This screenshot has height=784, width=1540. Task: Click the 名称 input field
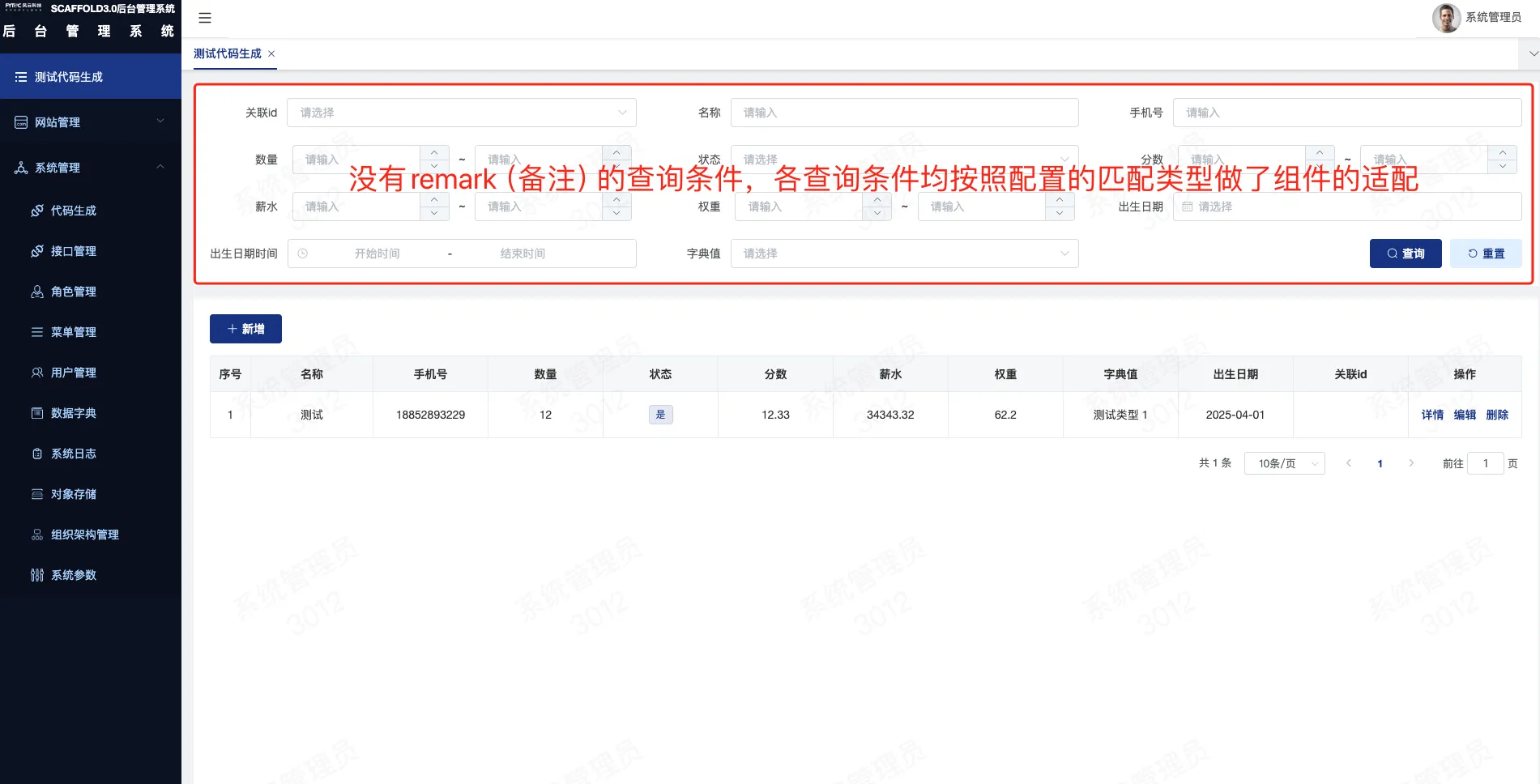904,113
